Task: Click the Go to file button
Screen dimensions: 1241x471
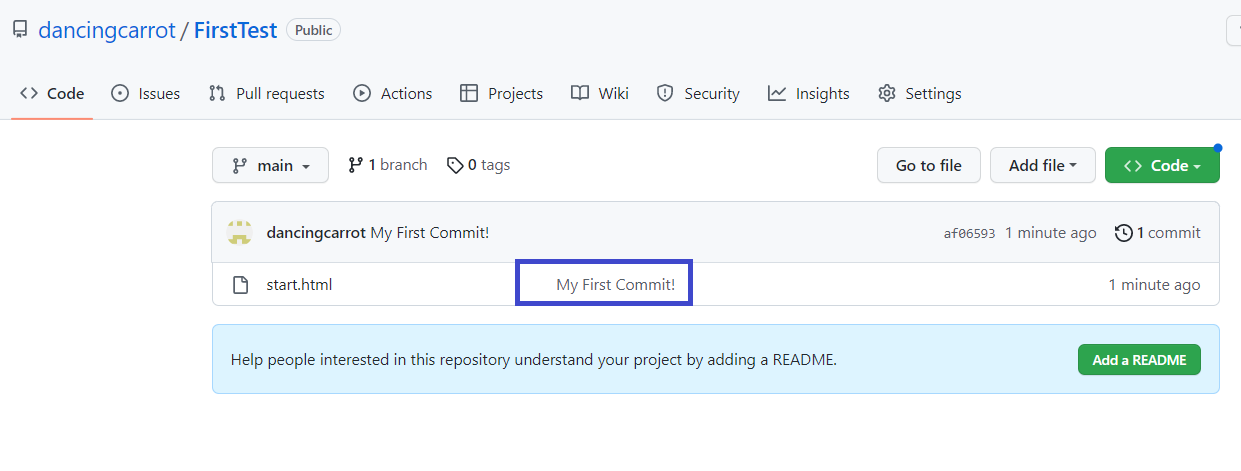Action: pyautogui.click(x=929, y=165)
